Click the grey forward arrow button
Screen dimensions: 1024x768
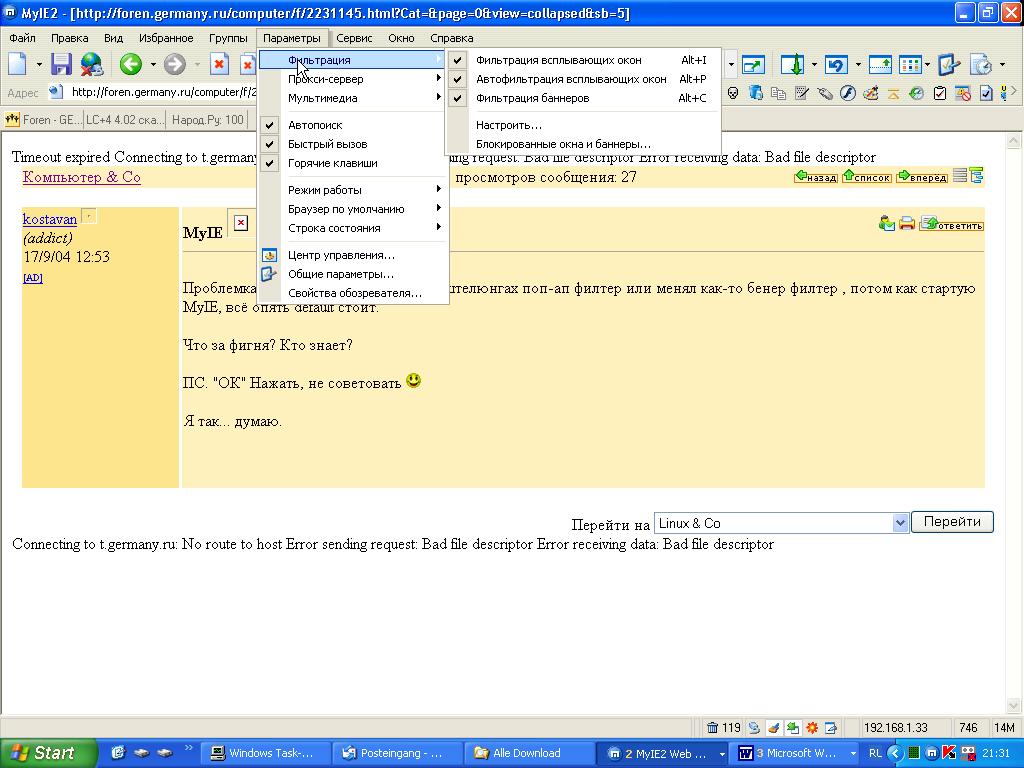point(174,64)
